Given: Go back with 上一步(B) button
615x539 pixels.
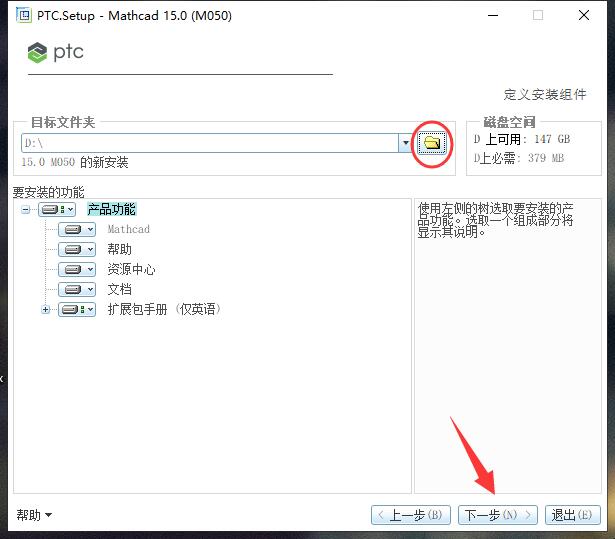Looking at the screenshot, I should tap(410, 515).
